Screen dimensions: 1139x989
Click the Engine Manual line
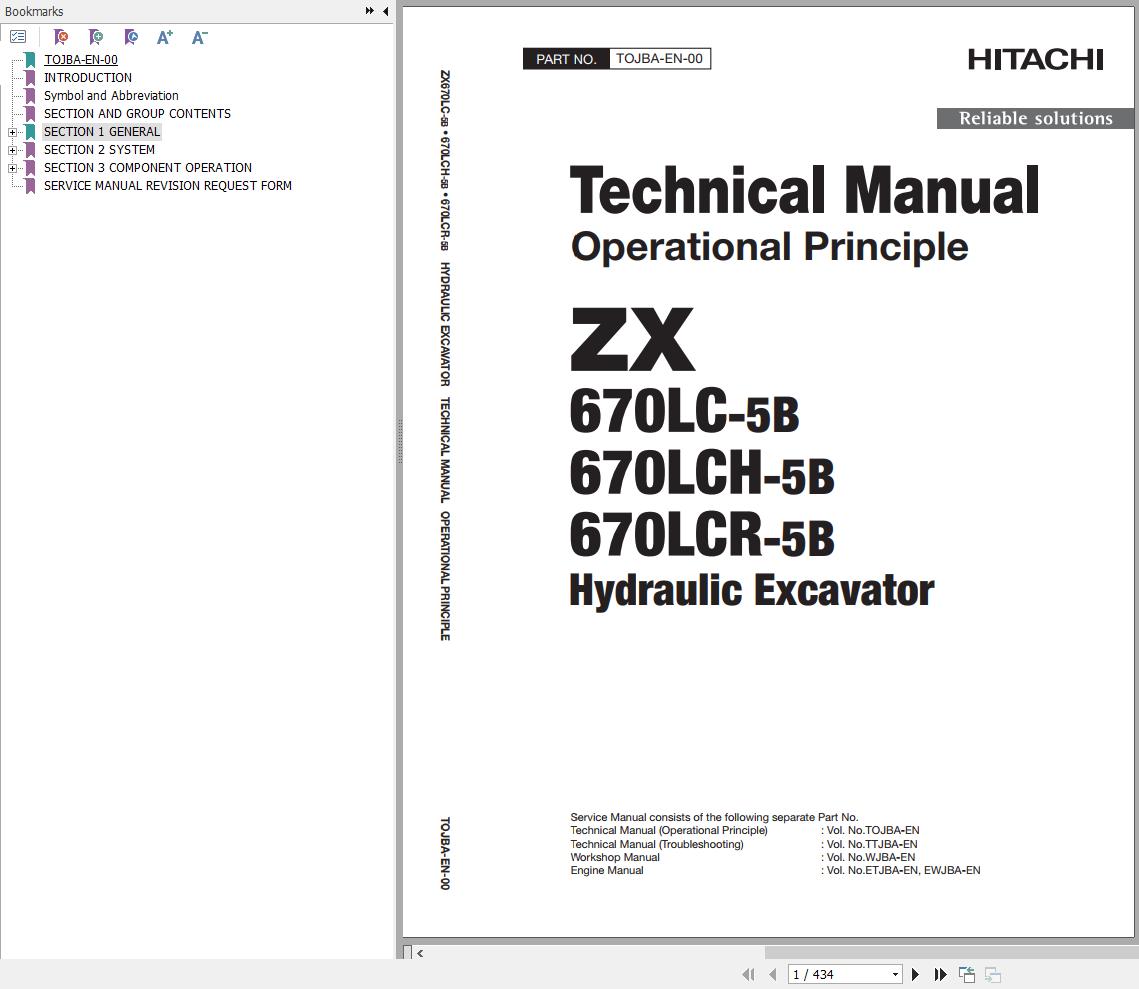[607, 870]
